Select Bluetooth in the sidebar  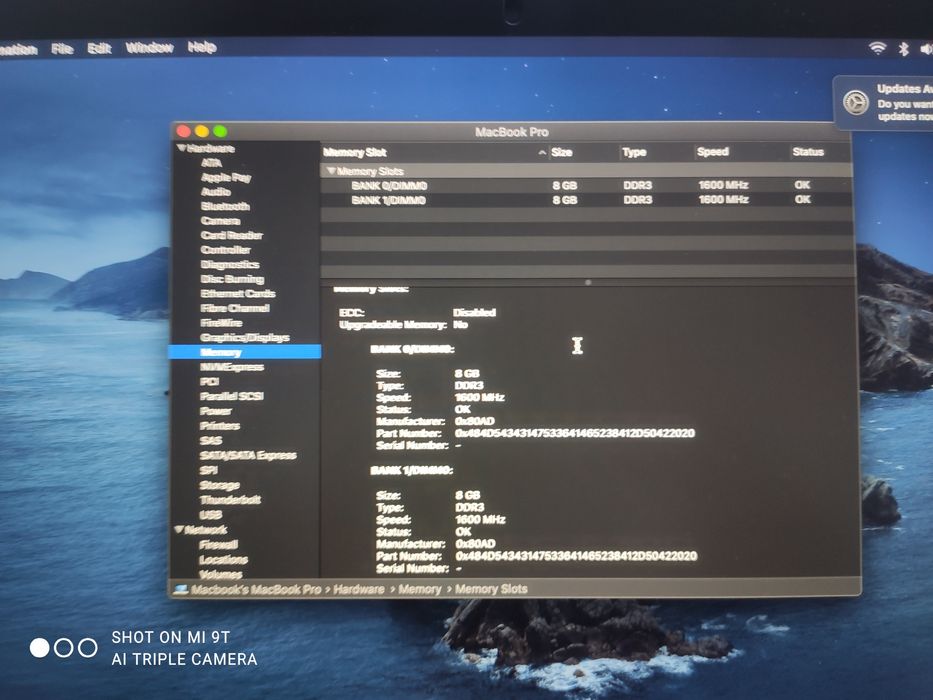click(225, 206)
